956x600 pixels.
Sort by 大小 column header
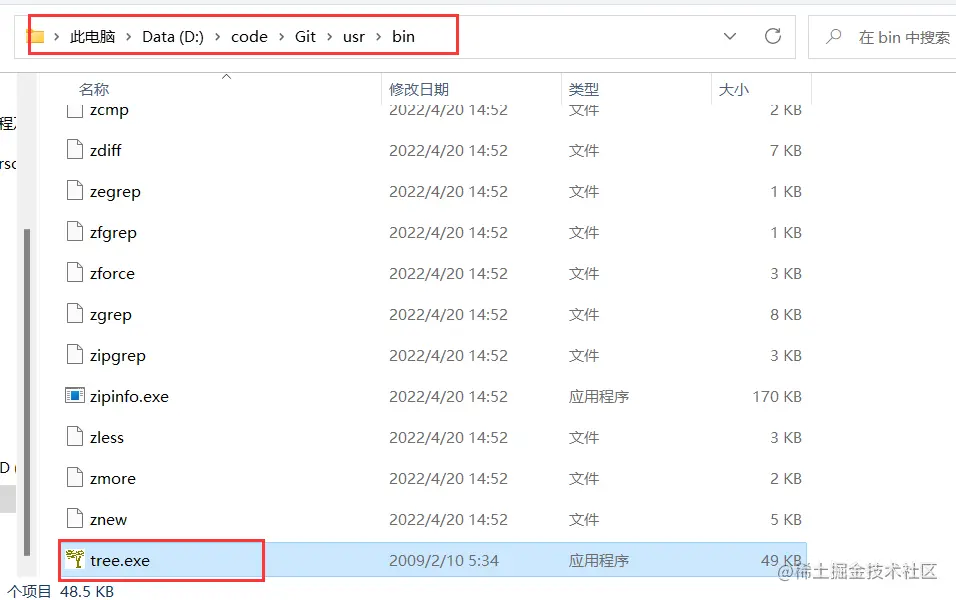(733, 90)
